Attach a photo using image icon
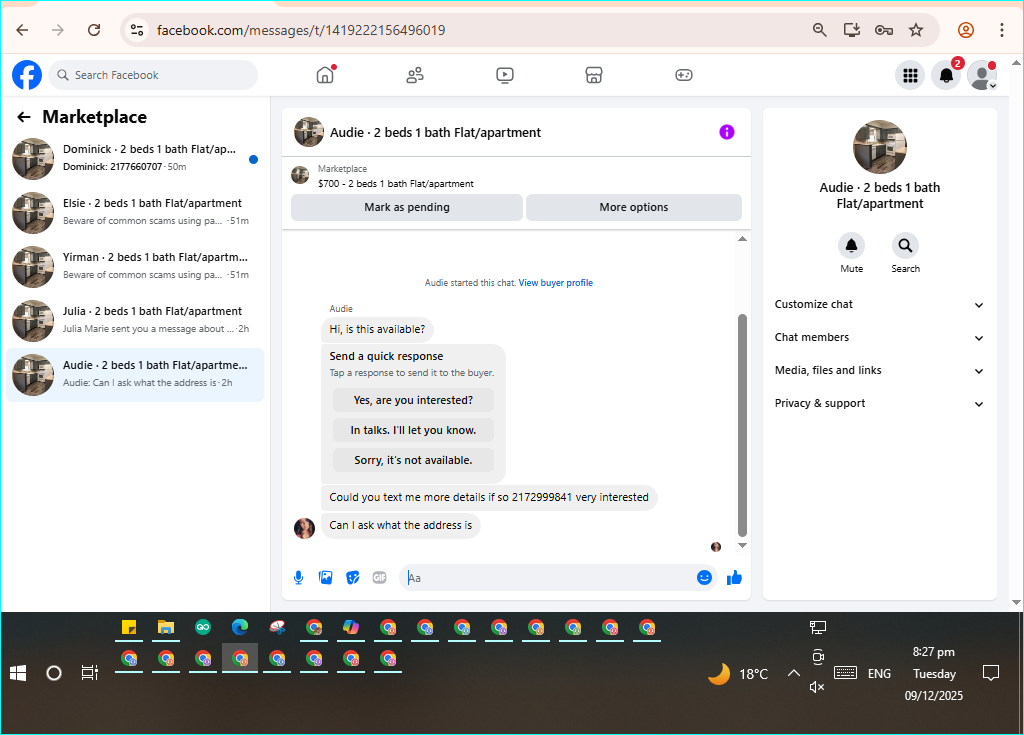The width and height of the screenshot is (1024, 735). tap(325, 578)
